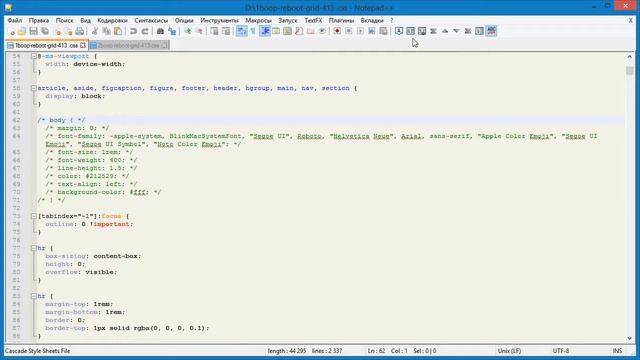640x360 pixels.
Task: Collapse the @-ms-viewport block fold marker
Action: pyautogui.click(x=34, y=56)
